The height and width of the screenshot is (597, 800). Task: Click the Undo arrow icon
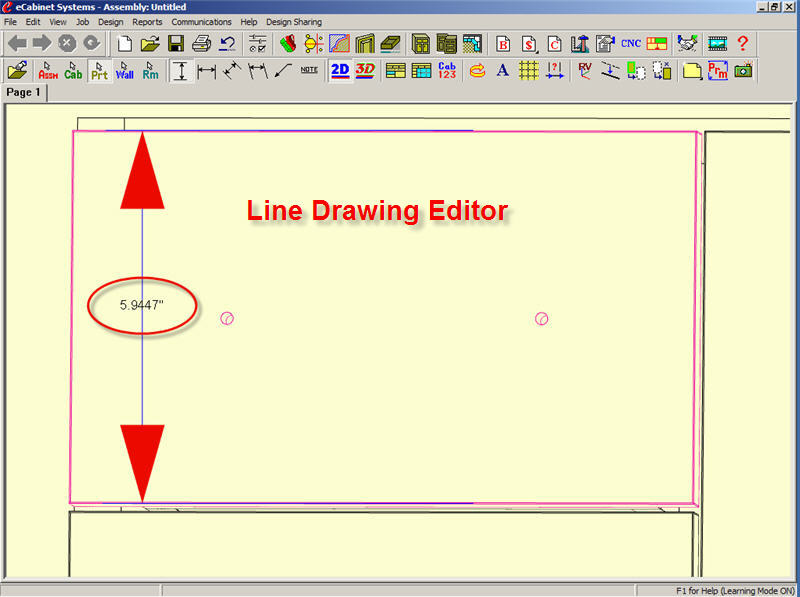[x=227, y=44]
